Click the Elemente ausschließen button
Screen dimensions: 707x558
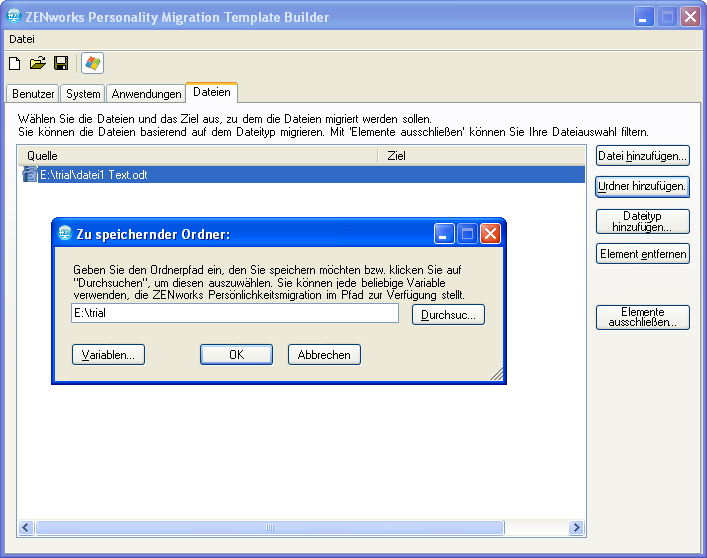click(x=643, y=317)
